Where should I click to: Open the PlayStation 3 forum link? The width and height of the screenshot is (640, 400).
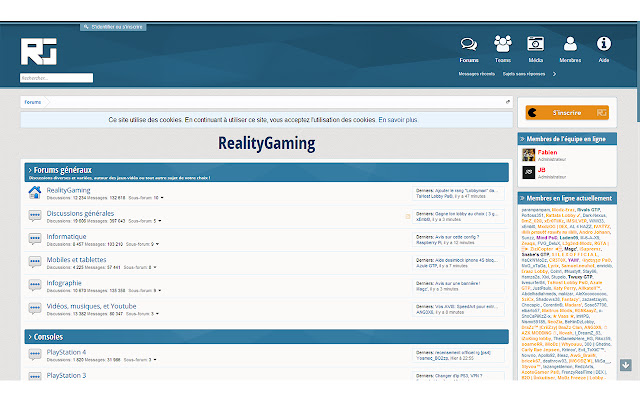click(x=66, y=376)
